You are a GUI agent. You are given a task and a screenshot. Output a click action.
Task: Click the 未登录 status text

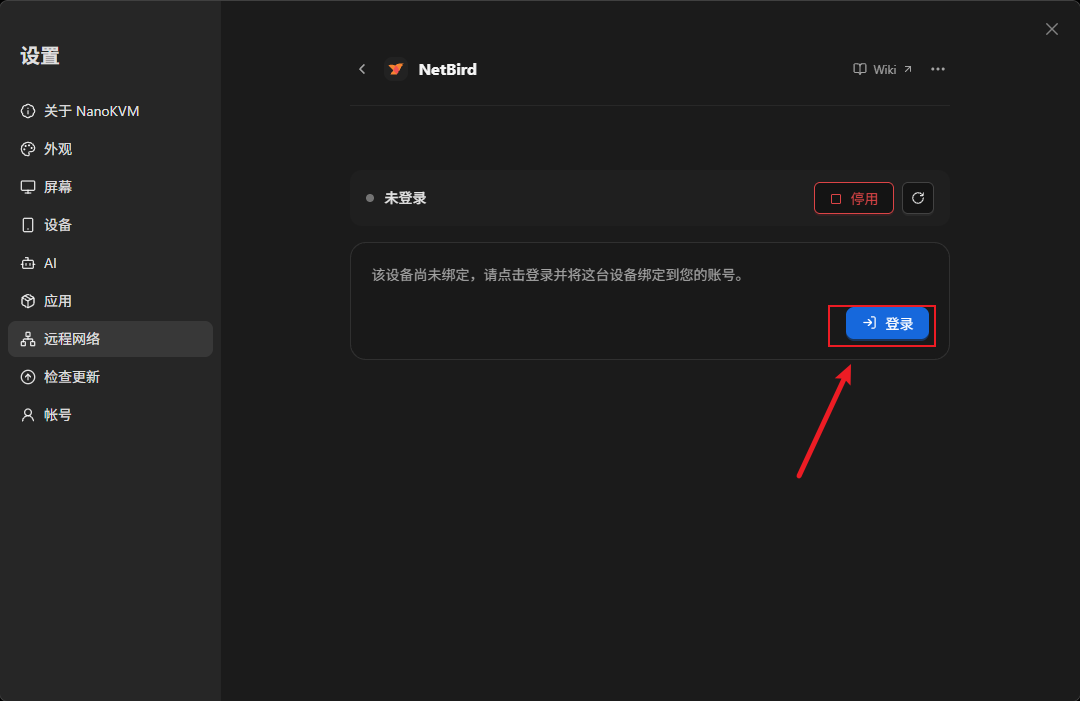pos(405,198)
